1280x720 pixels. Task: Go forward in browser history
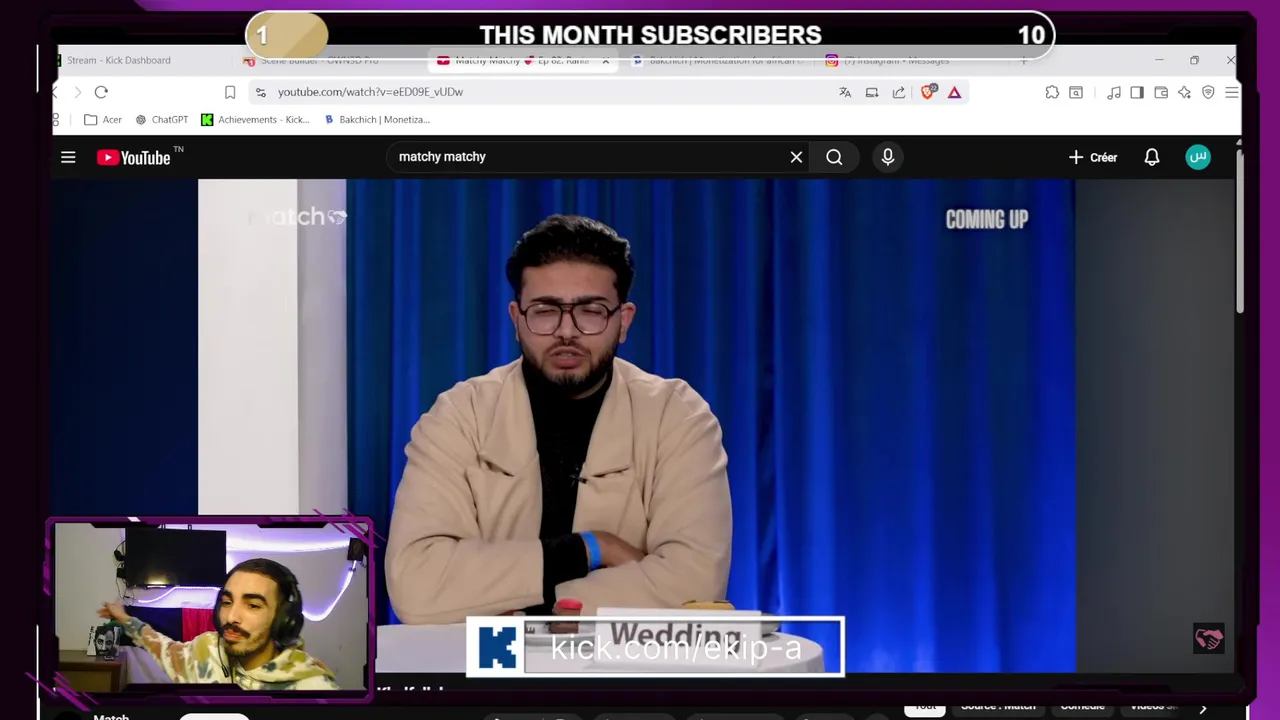tap(78, 92)
